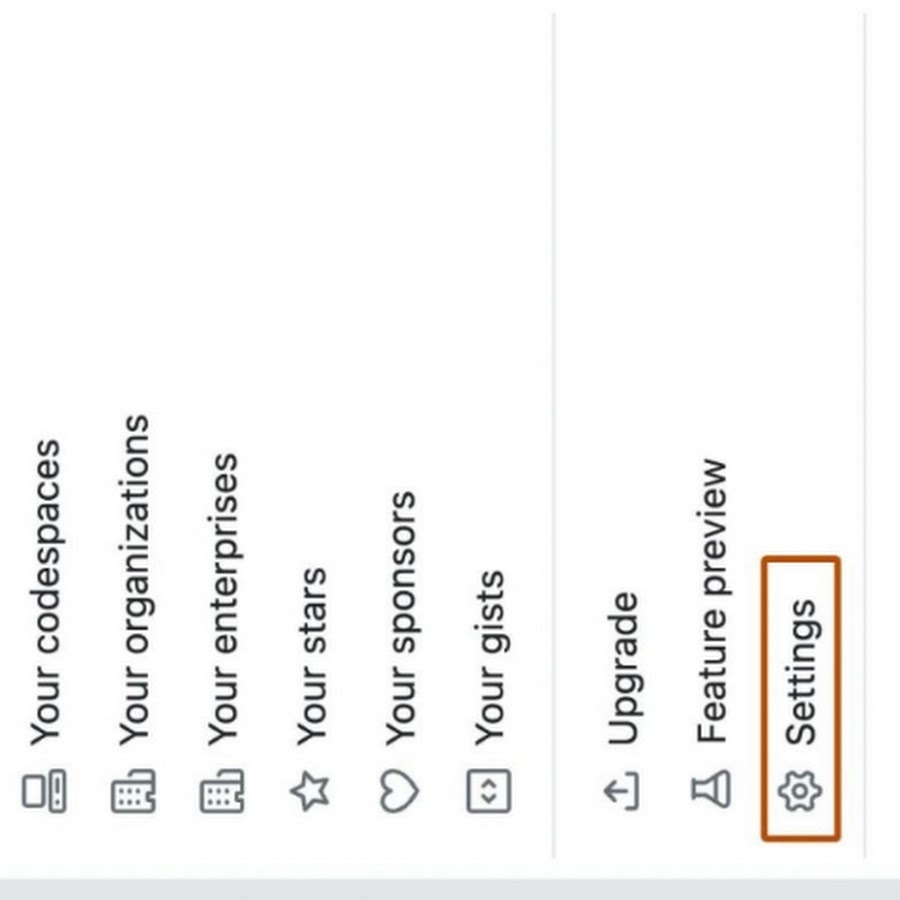Click the enterprises building icon
Viewport: 900px width, 900px height.
(222, 792)
